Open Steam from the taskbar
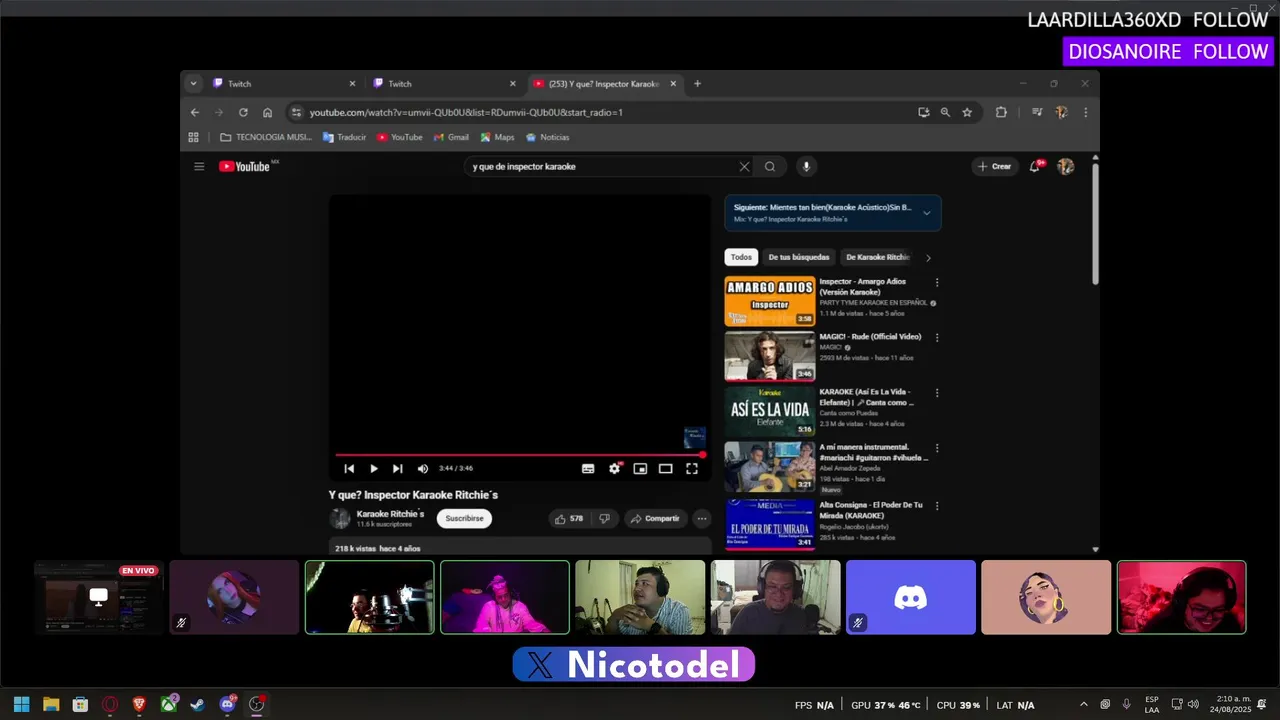The image size is (1280, 720). [198, 704]
